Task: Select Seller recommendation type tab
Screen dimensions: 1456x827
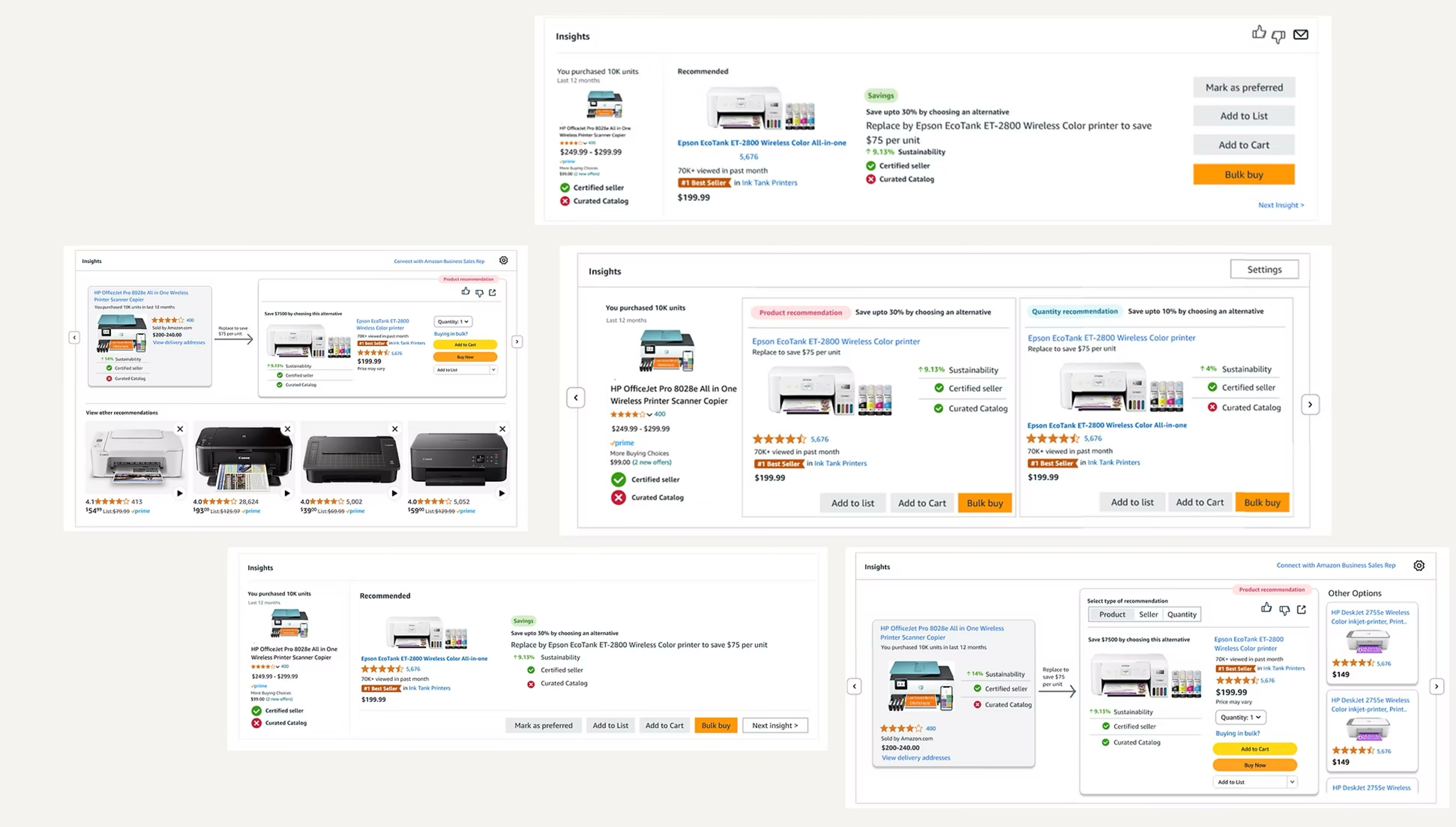Action: point(1148,614)
